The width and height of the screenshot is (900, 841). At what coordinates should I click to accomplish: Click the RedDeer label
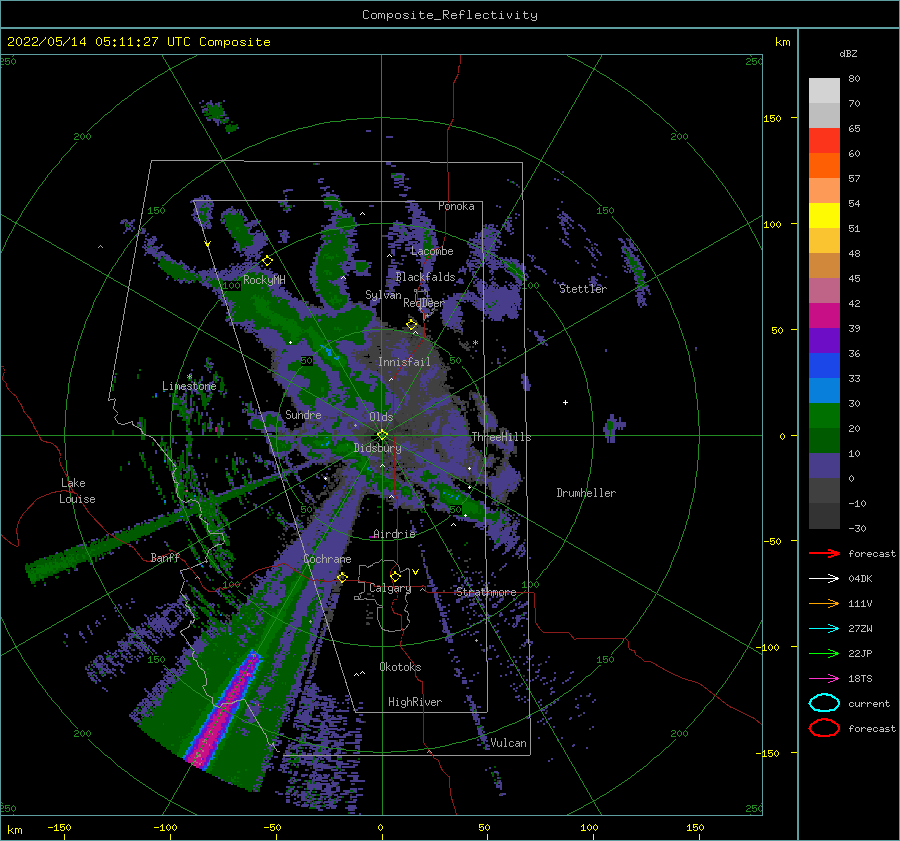pos(424,303)
